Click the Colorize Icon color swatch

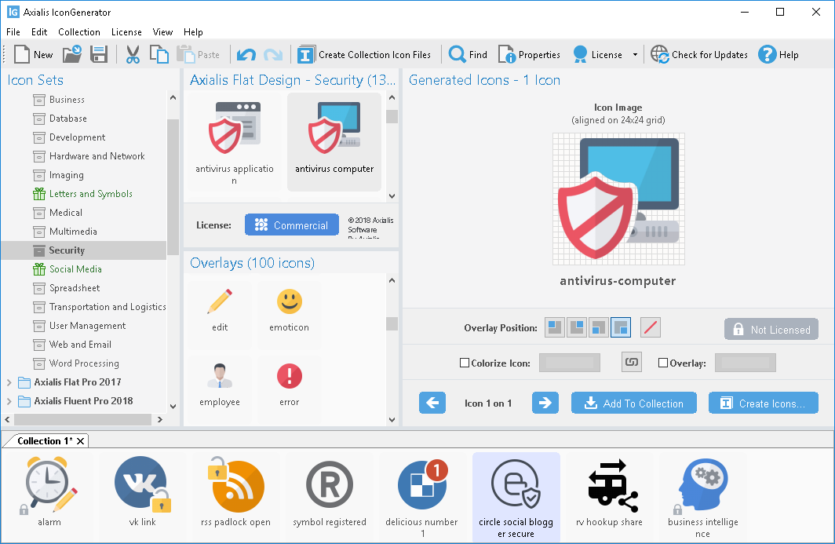coord(569,362)
